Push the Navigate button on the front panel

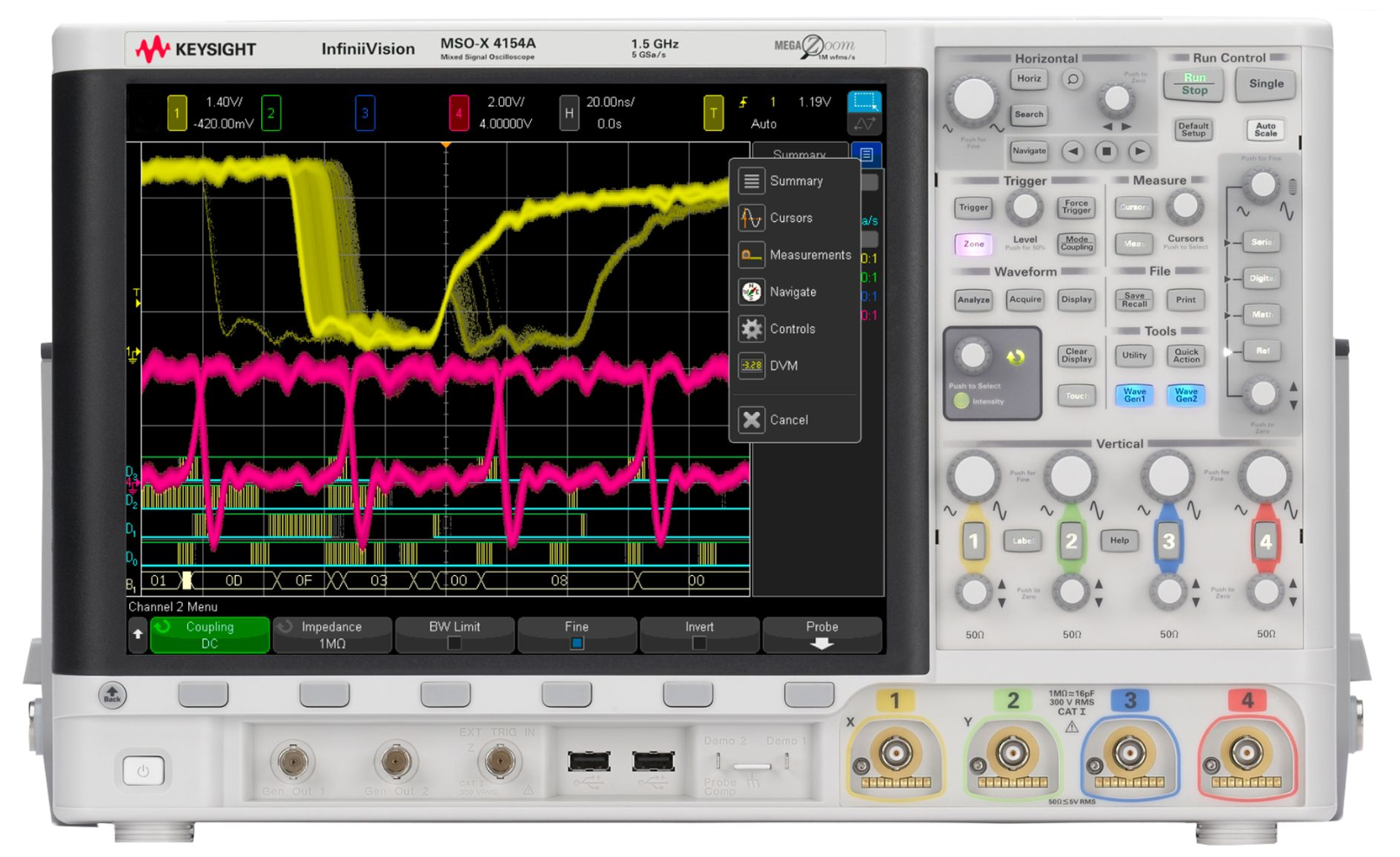1029,151
